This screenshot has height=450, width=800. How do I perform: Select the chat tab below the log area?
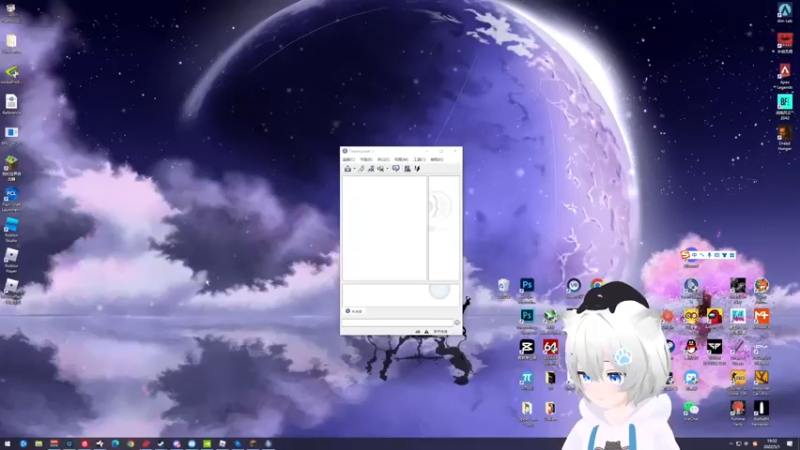click(354, 311)
